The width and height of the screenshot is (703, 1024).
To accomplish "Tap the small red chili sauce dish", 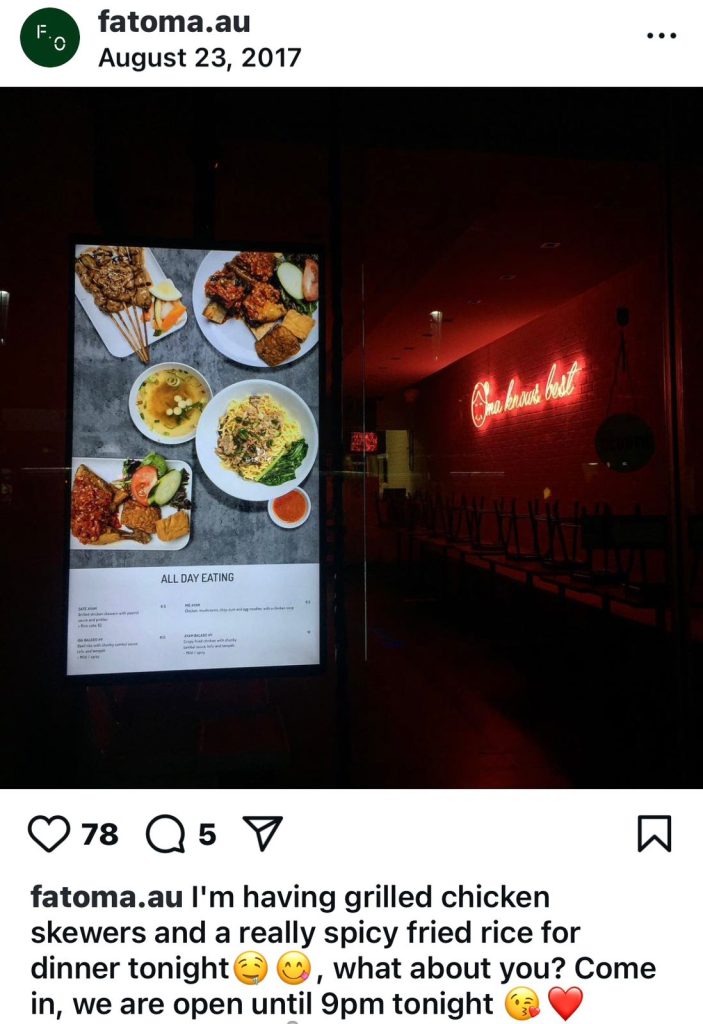I will 289,507.
